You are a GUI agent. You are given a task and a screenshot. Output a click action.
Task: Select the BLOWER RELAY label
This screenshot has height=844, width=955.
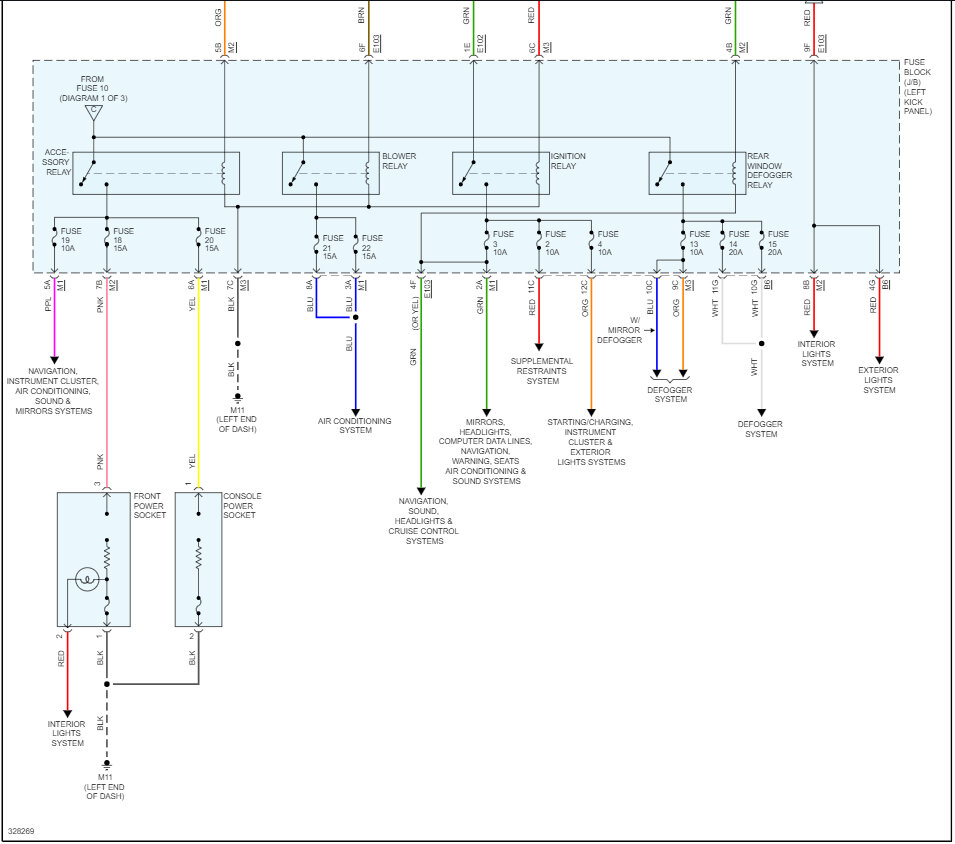point(399,161)
